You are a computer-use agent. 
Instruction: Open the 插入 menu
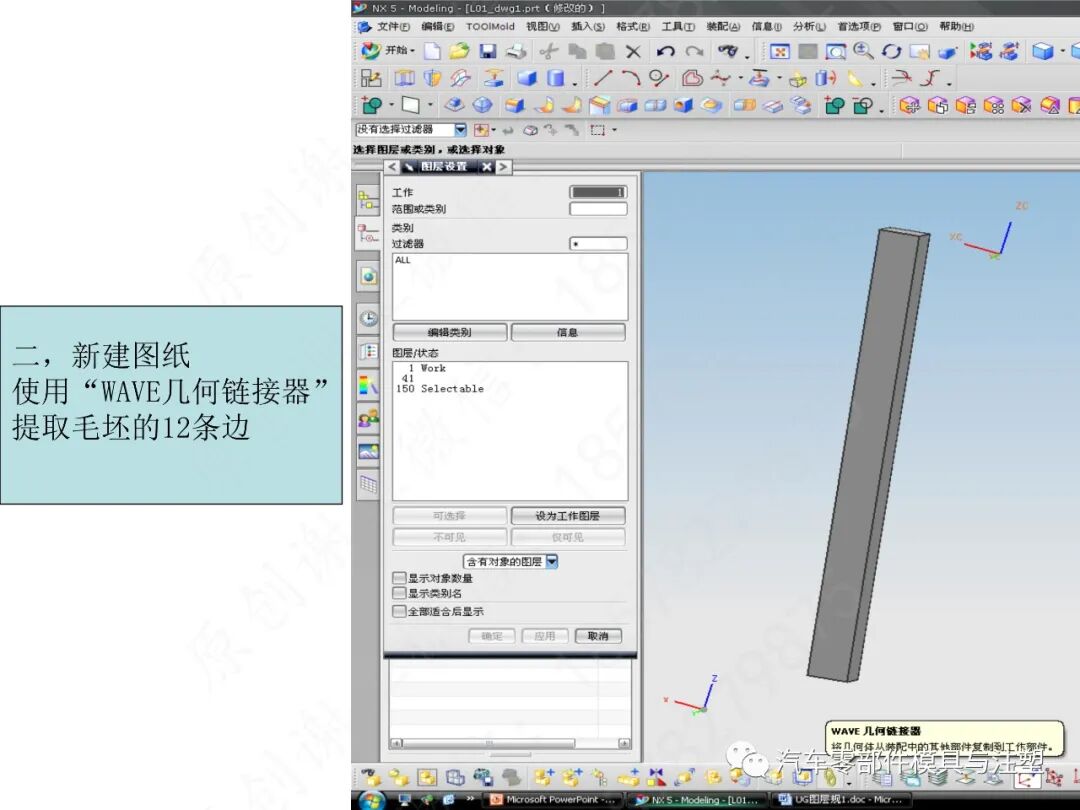tap(587, 27)
